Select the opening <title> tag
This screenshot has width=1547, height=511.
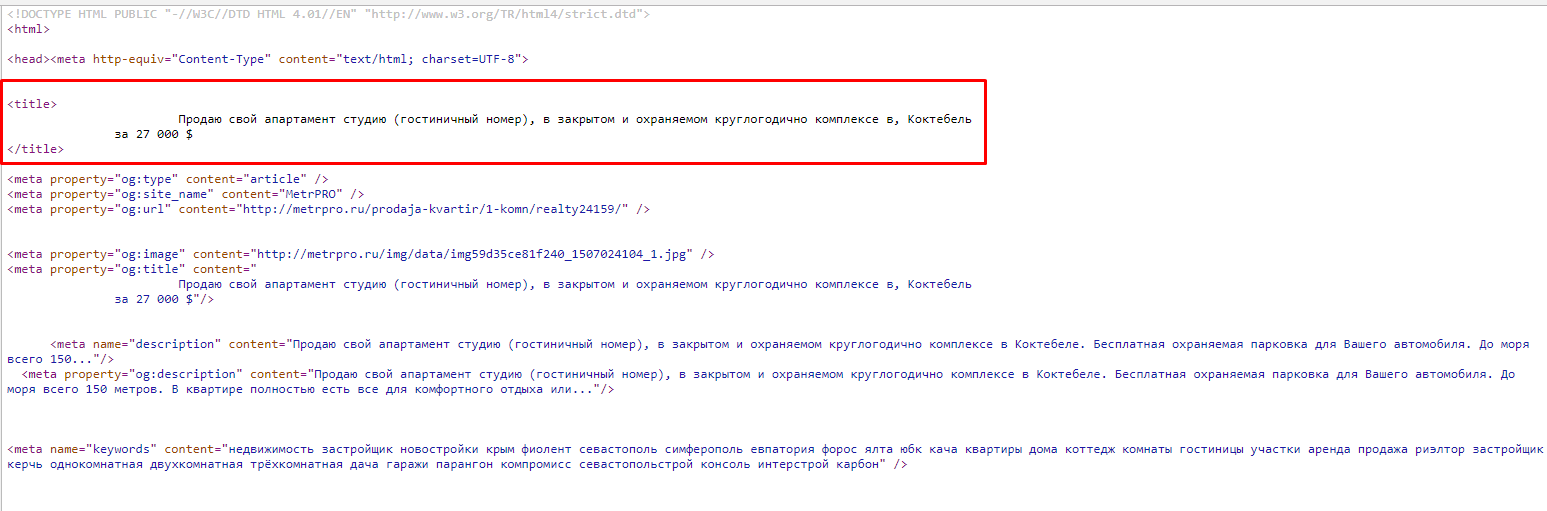point(32,104)
